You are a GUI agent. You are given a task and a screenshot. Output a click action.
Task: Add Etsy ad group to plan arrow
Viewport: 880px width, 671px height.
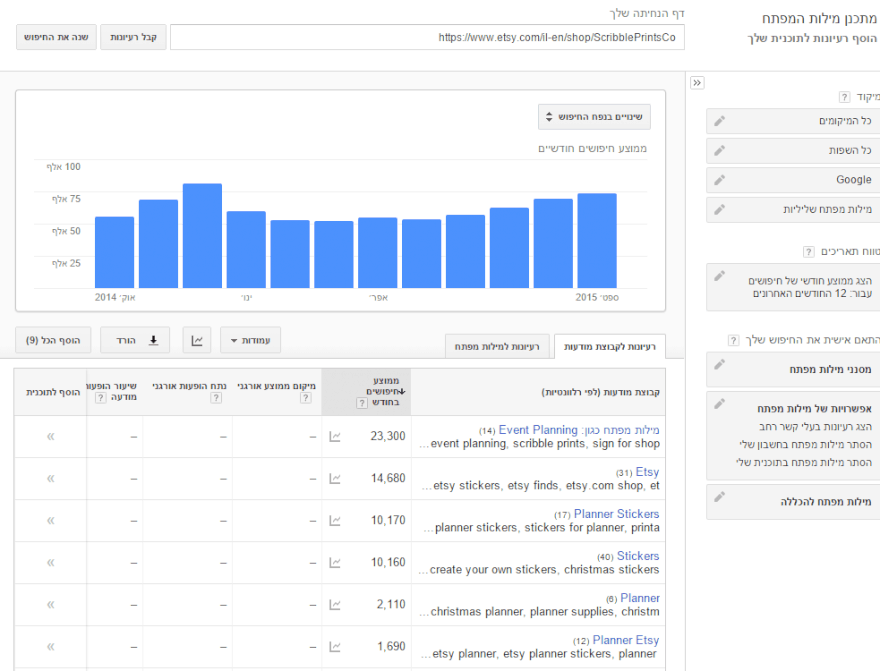(50, 478)
